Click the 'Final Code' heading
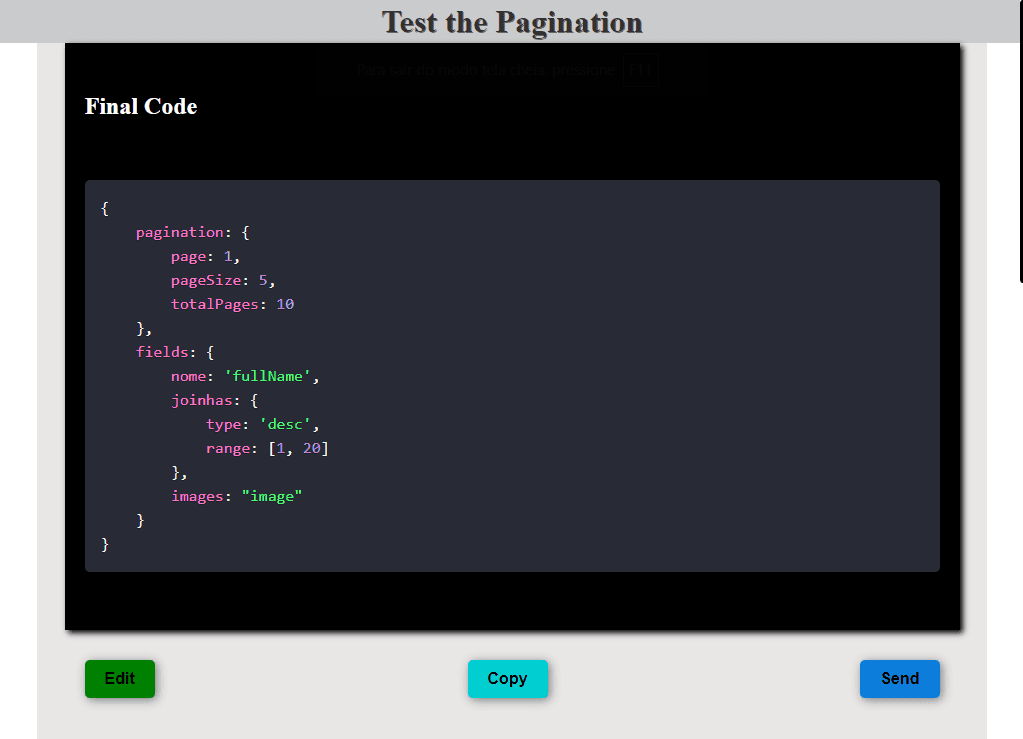 (141, 107)
